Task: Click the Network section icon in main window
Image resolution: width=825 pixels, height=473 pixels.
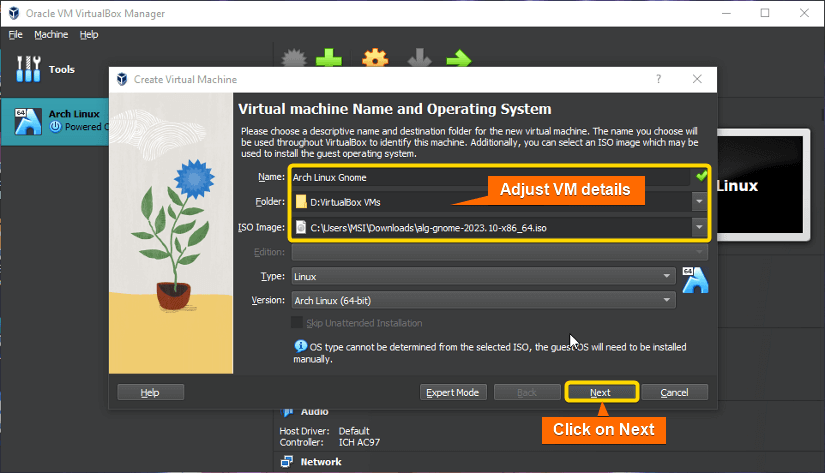Action: tap(287, 461)
